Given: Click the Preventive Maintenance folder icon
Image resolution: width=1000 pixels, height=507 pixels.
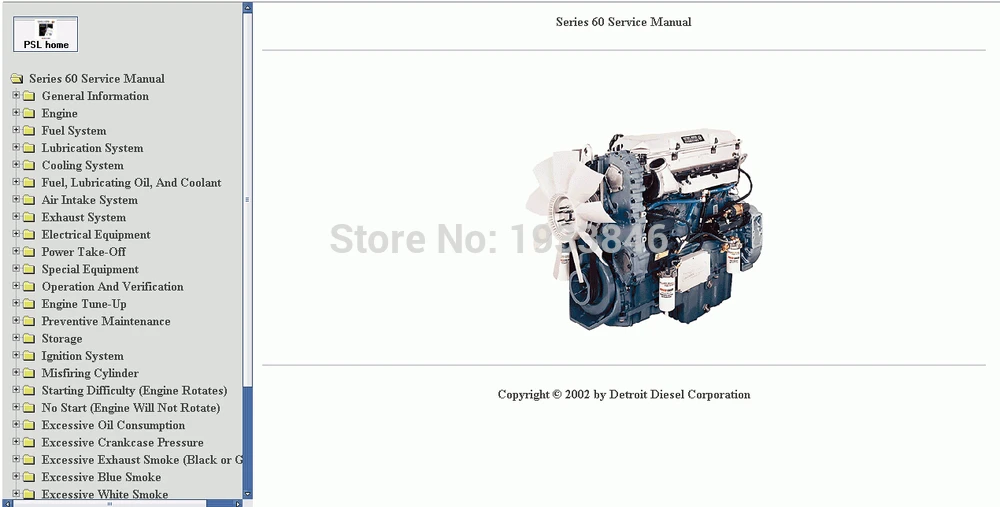Looking at the screenshot, I should [29, 321].
